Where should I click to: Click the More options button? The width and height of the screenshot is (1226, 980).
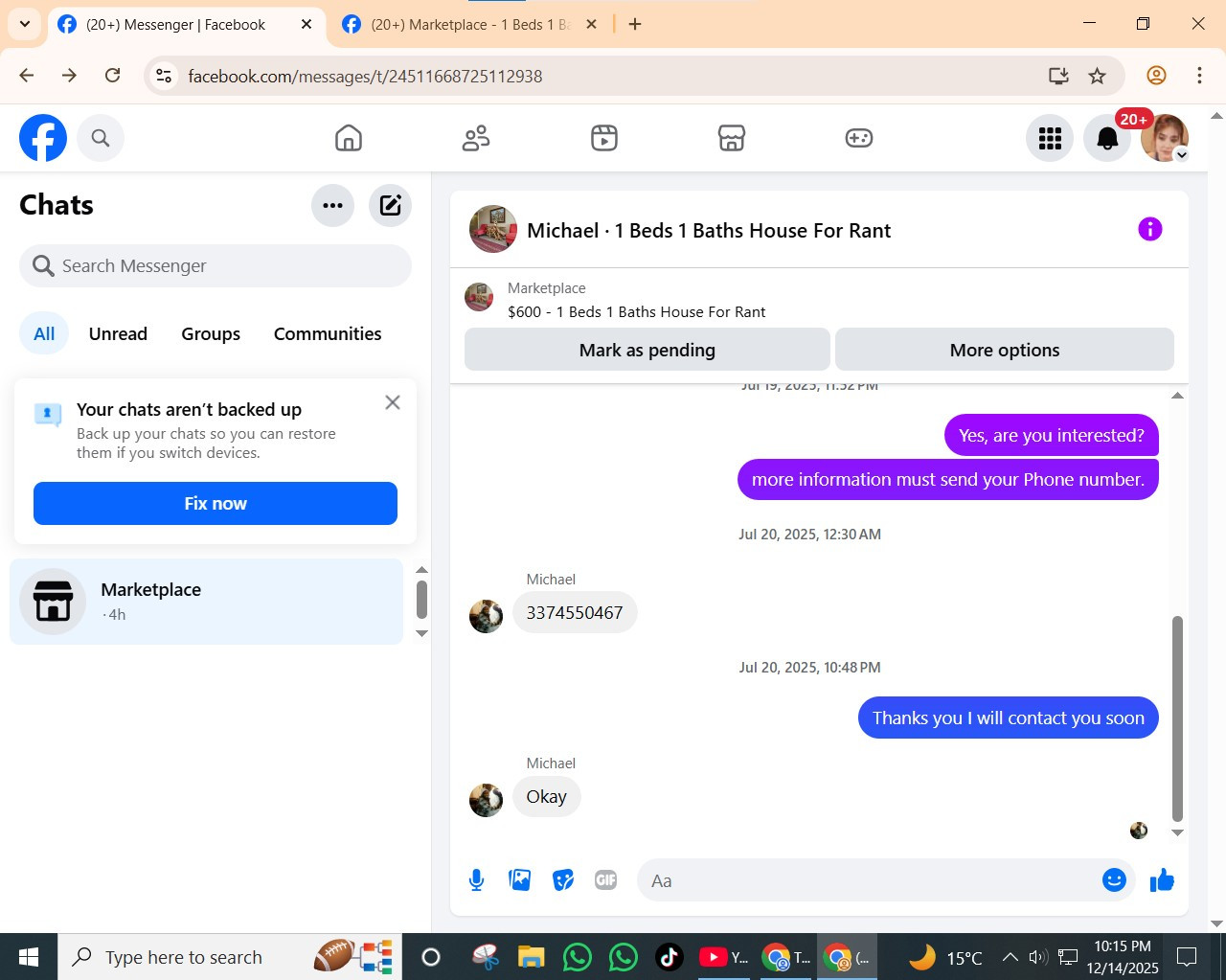point(1005,350)
